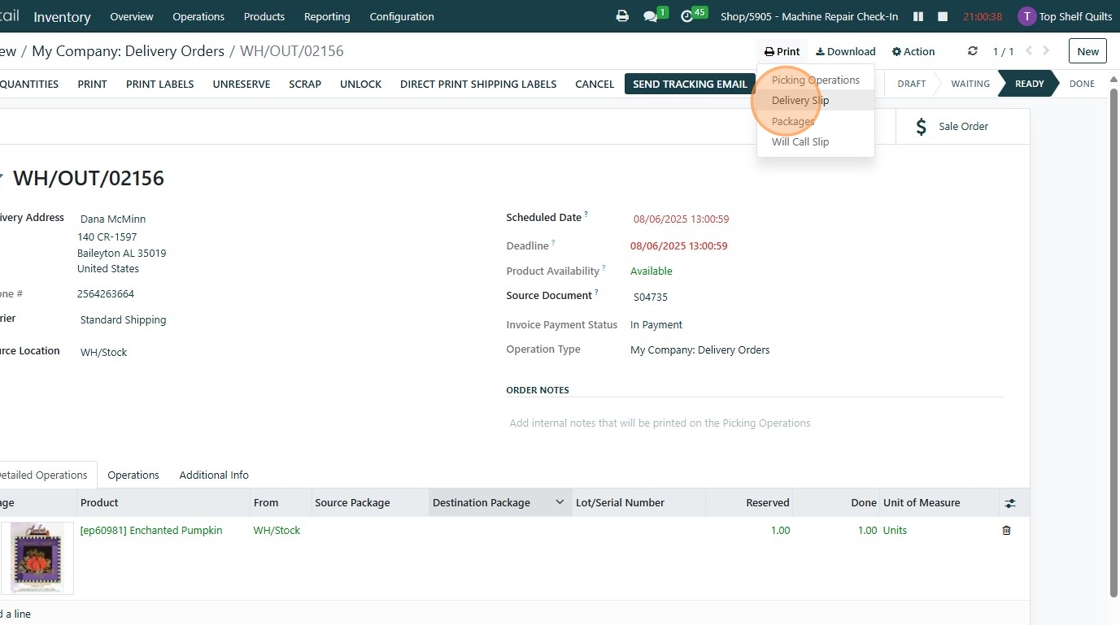Image resolution: width=1120 pixels, height=625 pixels.
Task: Delete the Enchanted Pumpkin line with trash icon
Action: point(1006,530)
